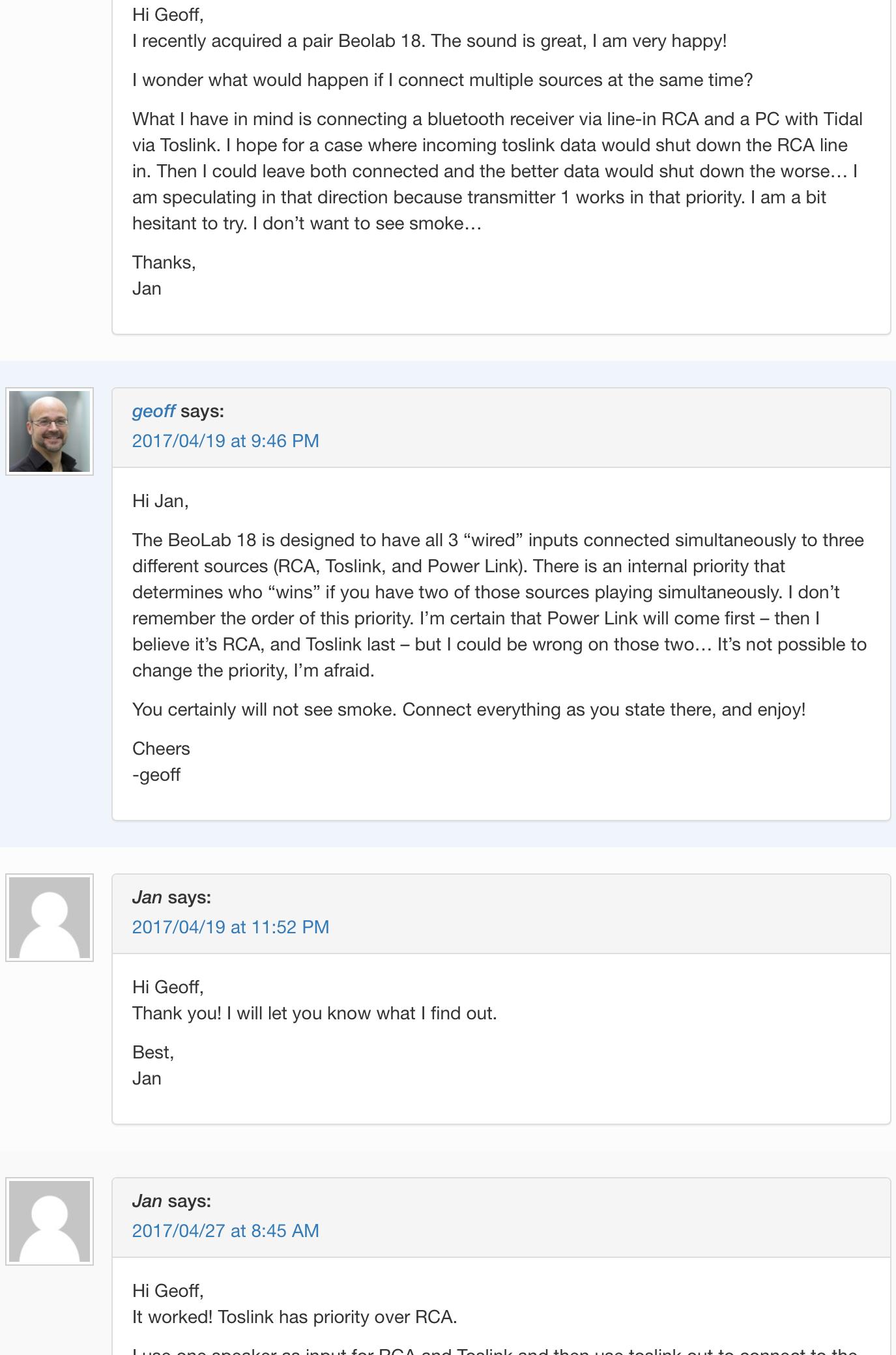
Task: Click the '-geoff' signature in the reply
Action: pyautogui.click(x=156, y=775)
